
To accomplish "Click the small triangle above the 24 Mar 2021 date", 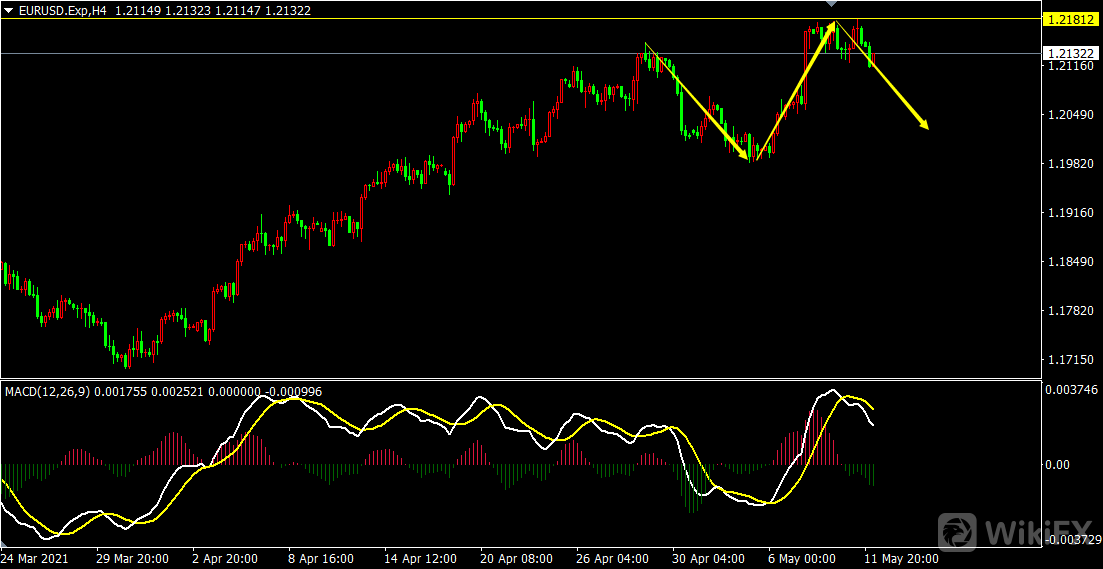I will tap(4, 545).
